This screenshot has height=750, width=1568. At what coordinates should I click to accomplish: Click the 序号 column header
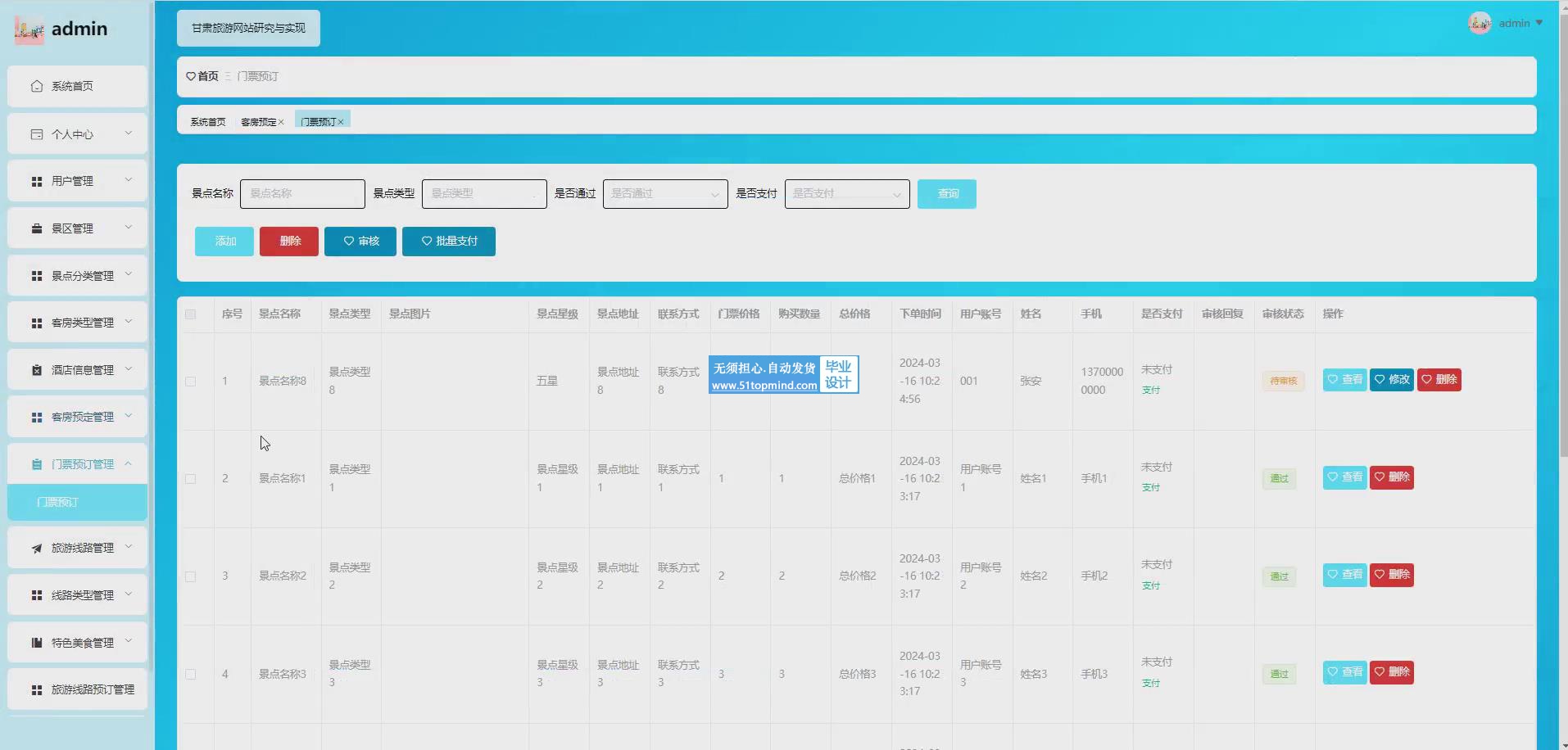(232, 314)
